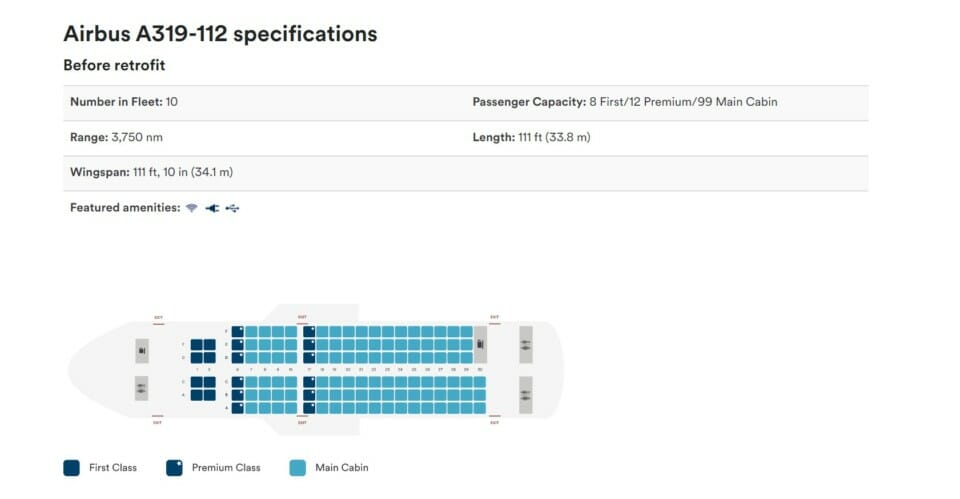Click the USB port amenity icon
The height and width of the screenshot is (499, 960).
(232, 208)
